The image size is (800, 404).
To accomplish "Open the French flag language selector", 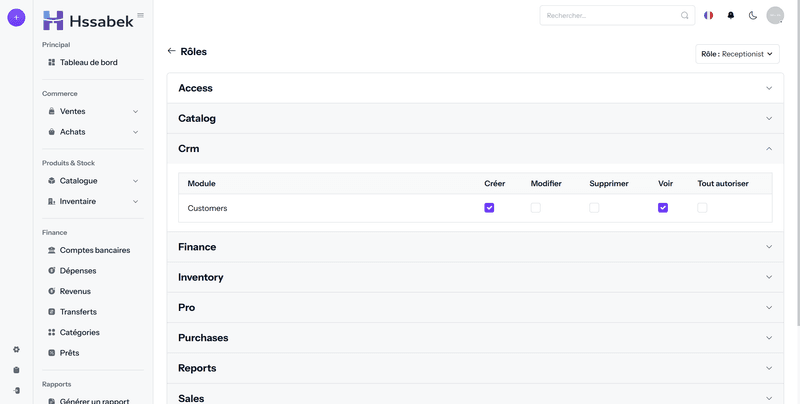I will coord(709,16).
